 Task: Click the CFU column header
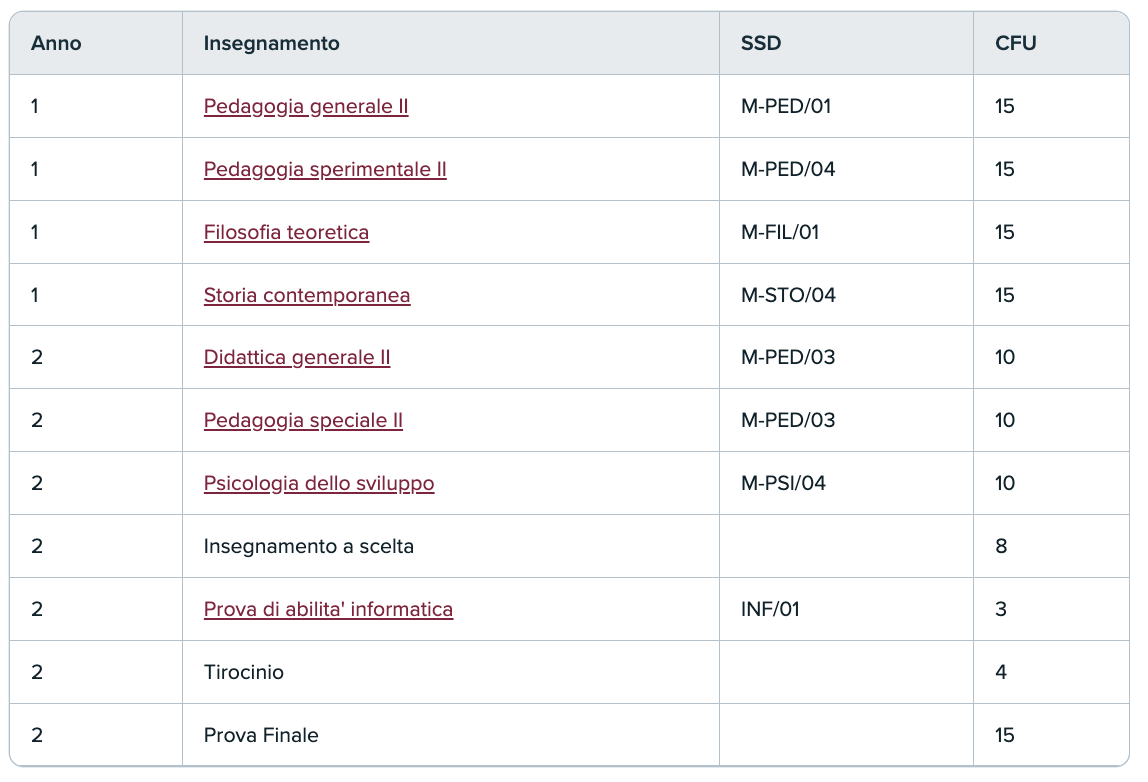[1016, 43]
